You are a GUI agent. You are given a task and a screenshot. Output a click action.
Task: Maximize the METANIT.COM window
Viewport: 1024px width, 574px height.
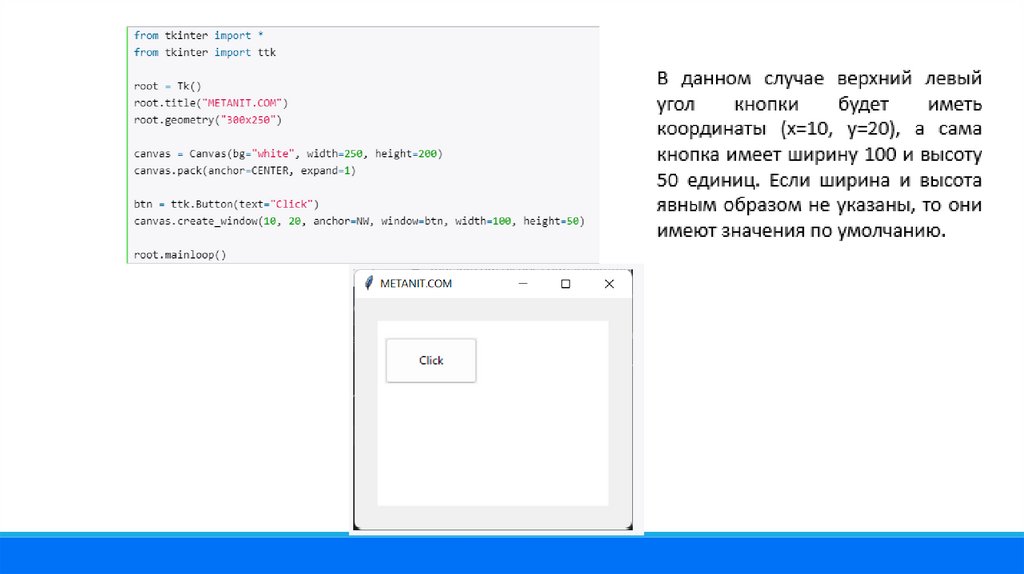tap(565, 284)
